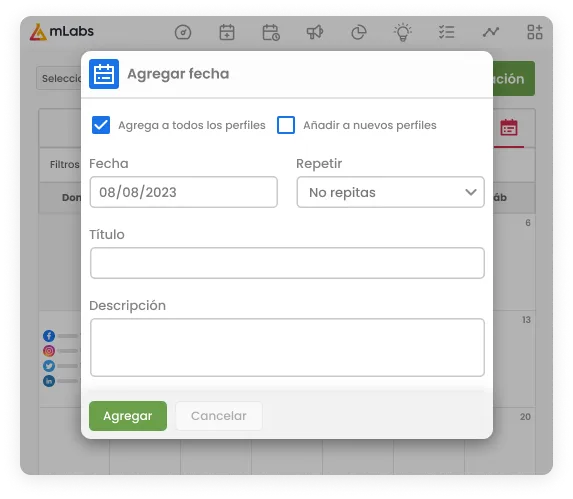Open the add apps grid icon

[x=535, y=32]
